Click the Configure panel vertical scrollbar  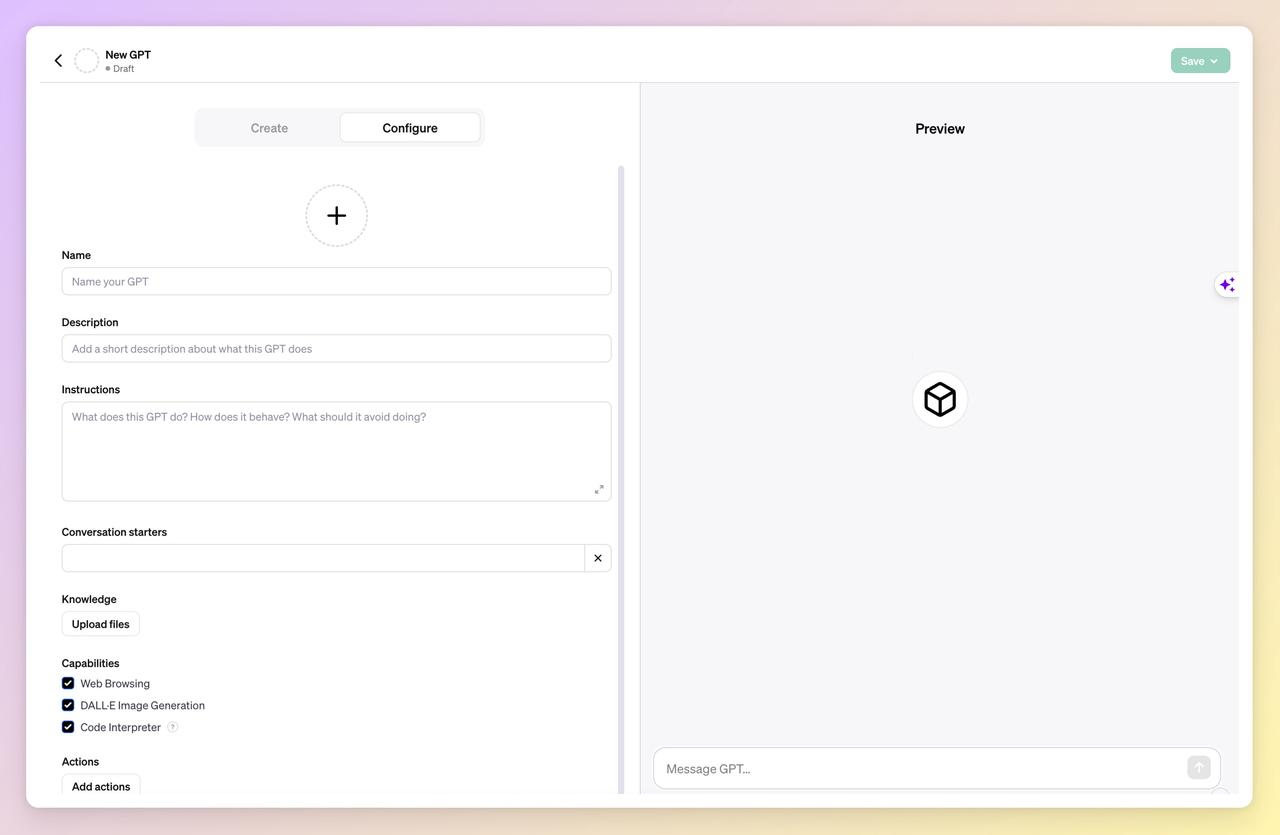[x=621, y=480]
